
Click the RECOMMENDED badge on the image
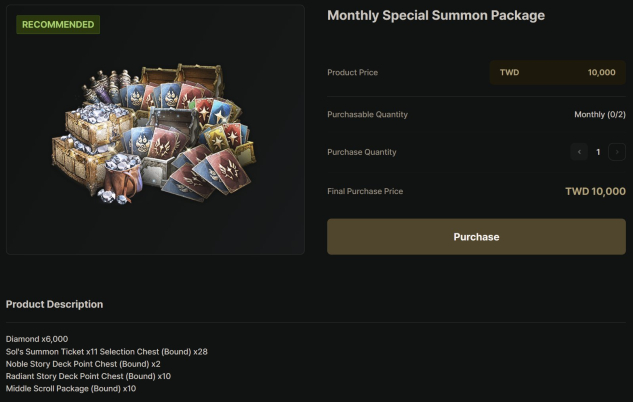coord(58,25)
